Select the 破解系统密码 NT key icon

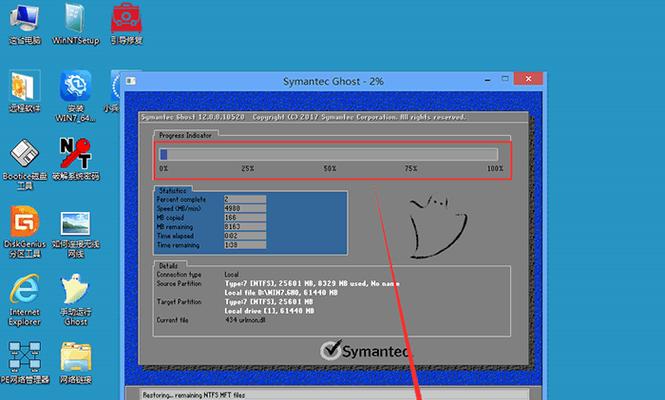pos(75,159)
